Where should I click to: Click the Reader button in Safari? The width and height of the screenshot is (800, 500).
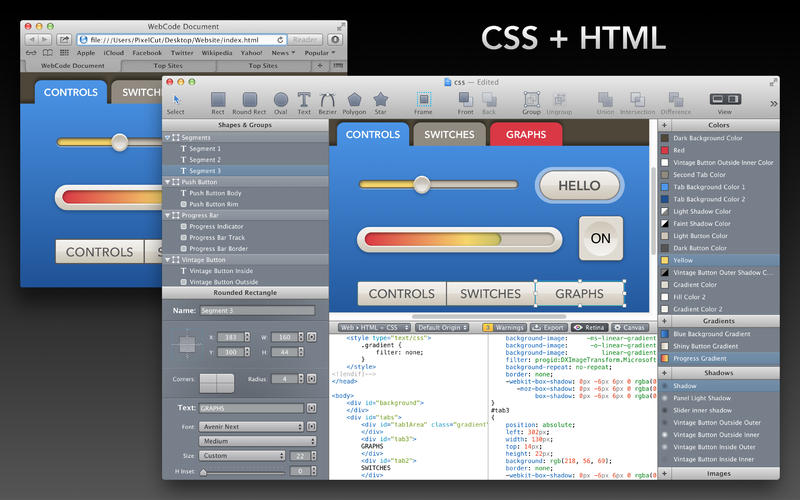click(305, 39)
